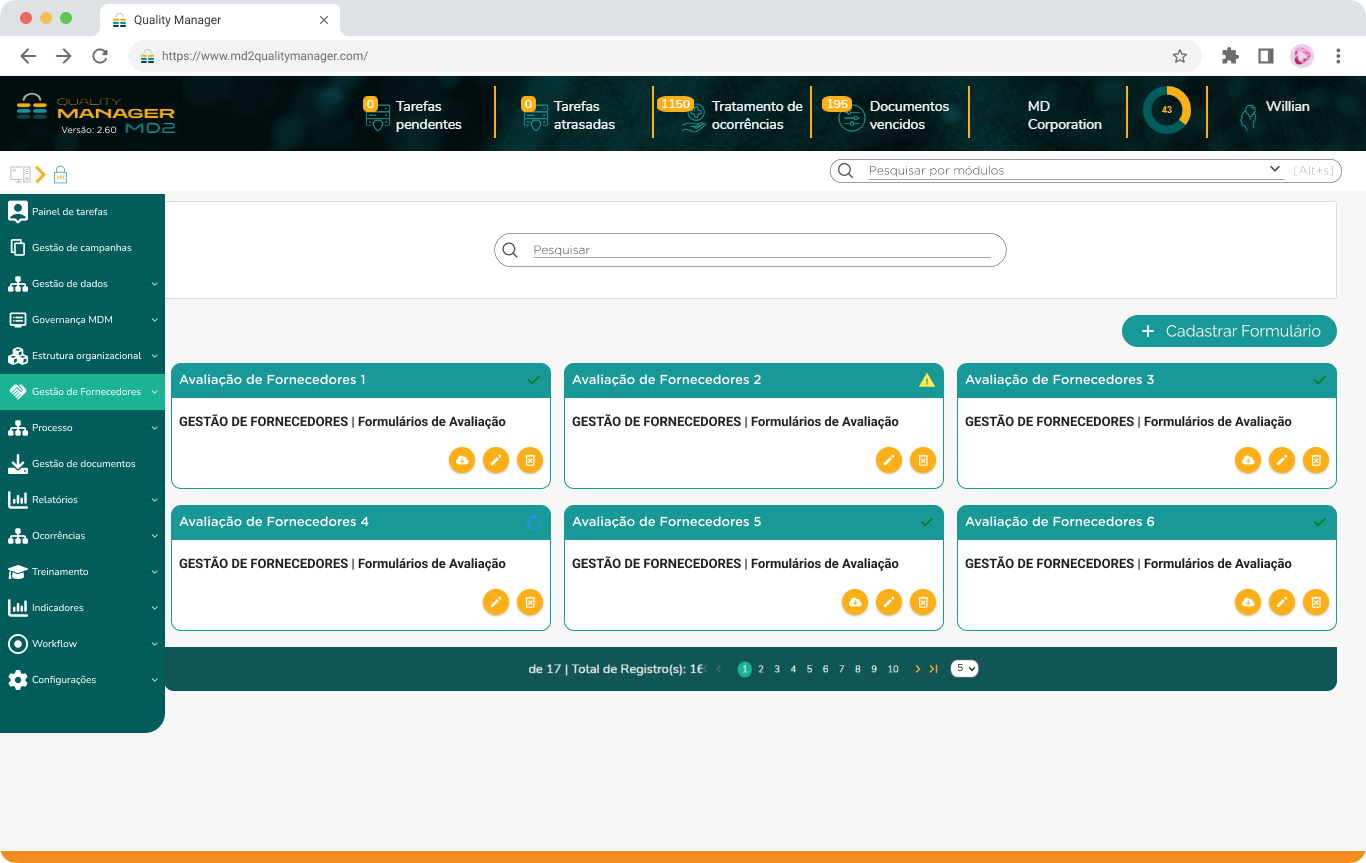Click edit pencil on Avaliação de Fornecedores 4
Viewport: 1366px width, 863px height.
click(x=495, y=602)
